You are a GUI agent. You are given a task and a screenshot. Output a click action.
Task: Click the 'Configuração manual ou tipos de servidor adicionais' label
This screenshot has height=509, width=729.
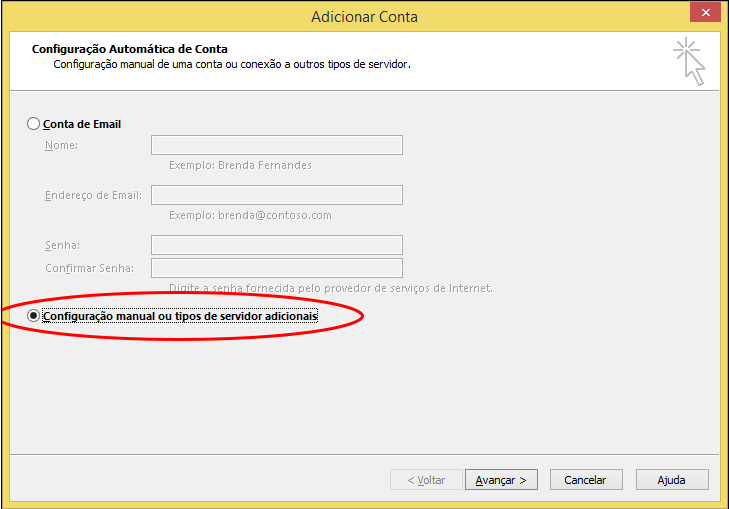pos(180,316)
